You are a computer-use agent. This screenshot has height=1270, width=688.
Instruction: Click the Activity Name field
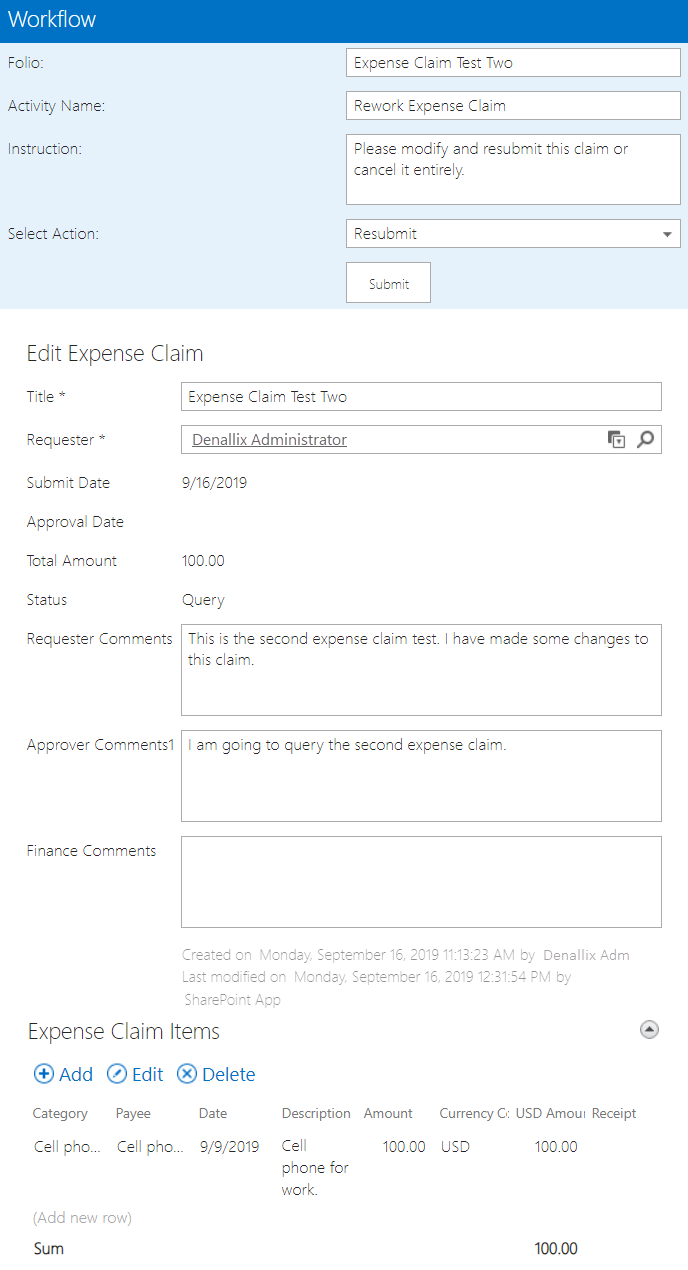point(513,106)
